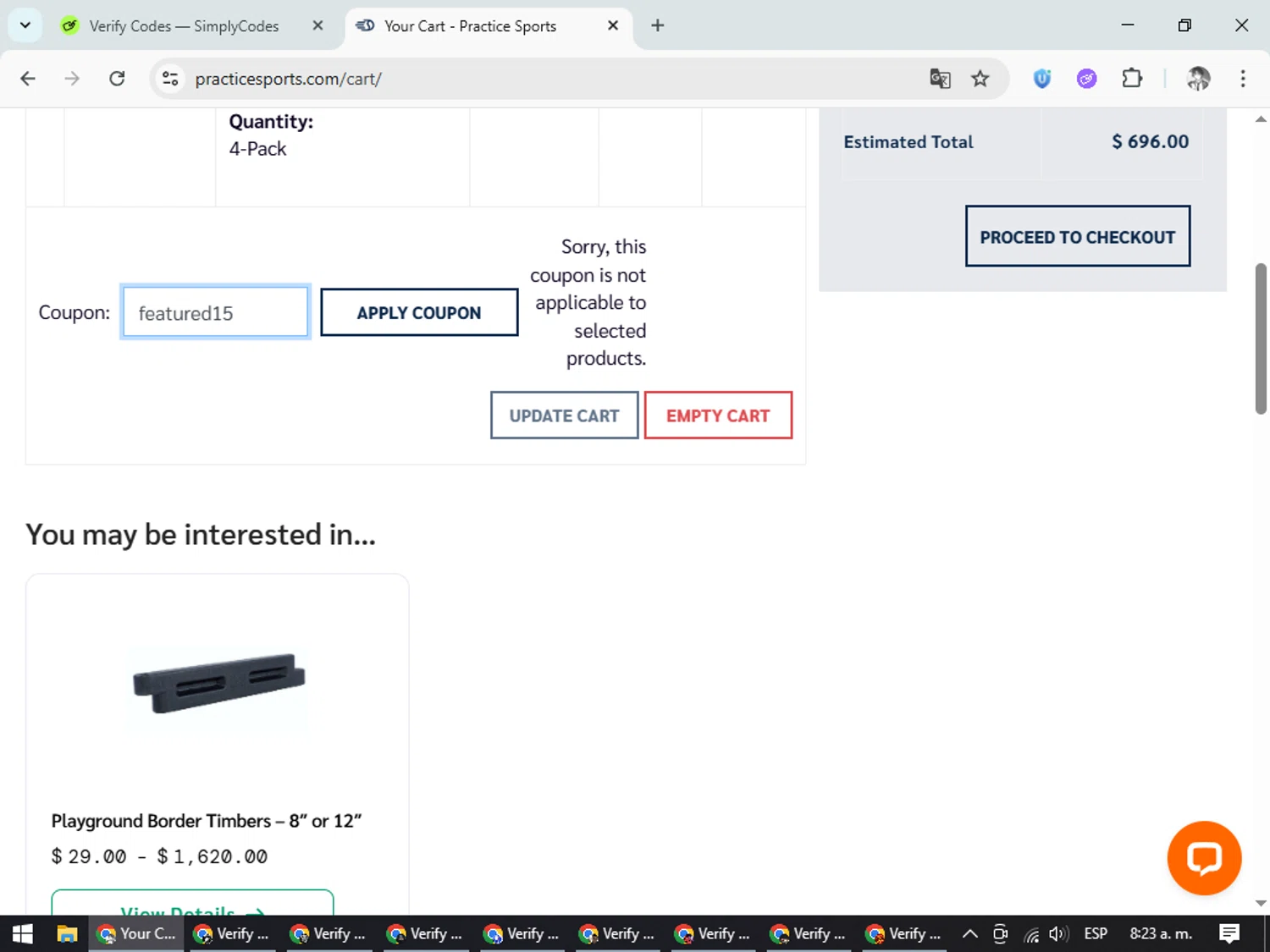Select the $ 696.00 estimated total value
Viewport: 1270px width, 952px height.
tap(1150, 141)
